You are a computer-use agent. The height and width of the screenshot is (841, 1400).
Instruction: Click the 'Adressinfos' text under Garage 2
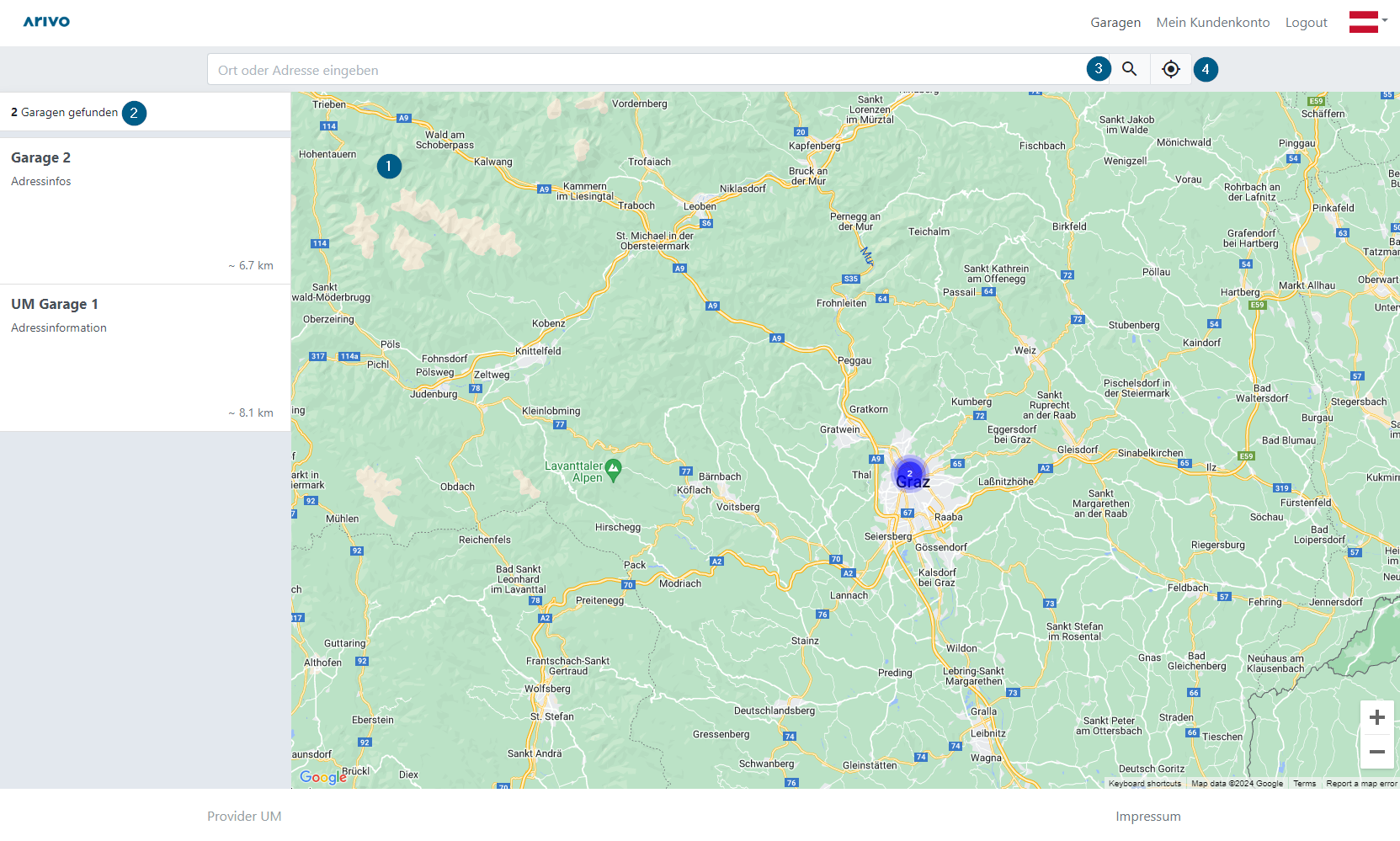click(x=41, y=182)
